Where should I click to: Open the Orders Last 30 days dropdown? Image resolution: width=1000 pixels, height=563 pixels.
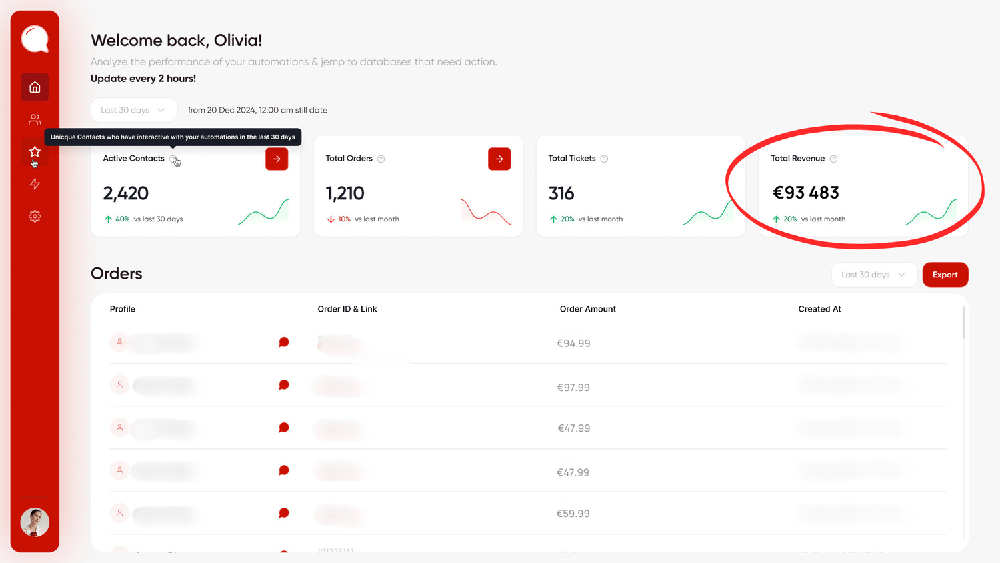pyautogui.click(x=874, y=275)
